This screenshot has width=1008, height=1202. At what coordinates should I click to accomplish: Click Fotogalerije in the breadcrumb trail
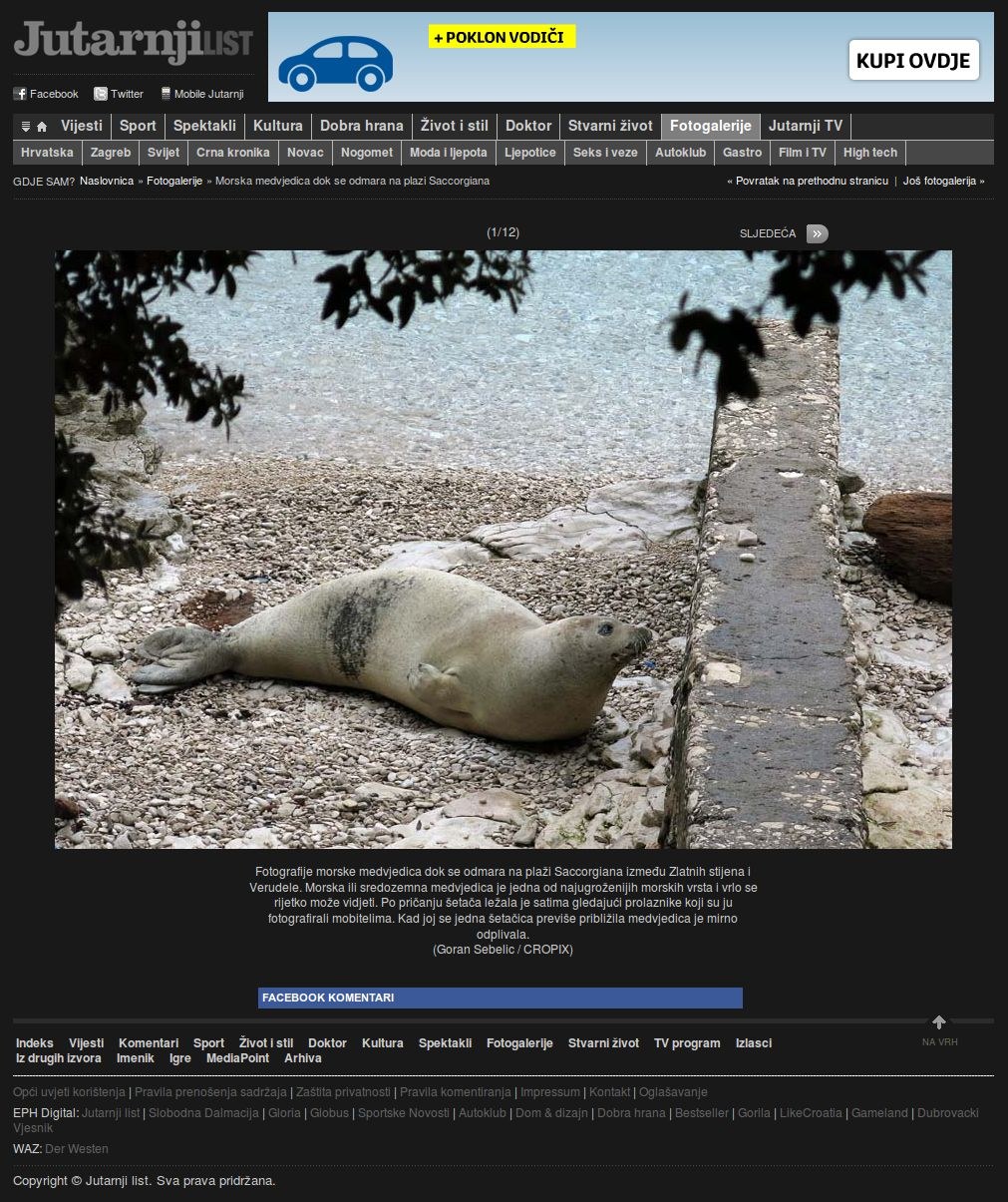tap(174, 181)
